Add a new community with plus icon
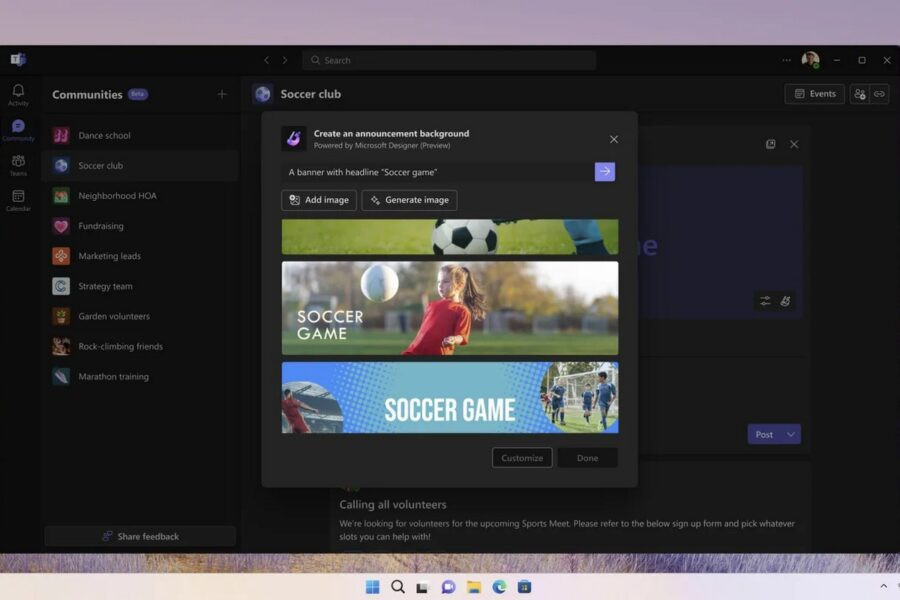 (222, 94)
